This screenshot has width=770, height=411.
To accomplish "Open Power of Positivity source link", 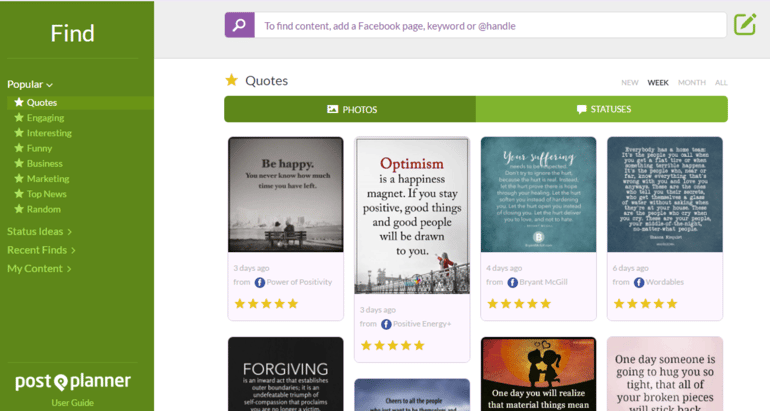I will [x=299, y=282].
